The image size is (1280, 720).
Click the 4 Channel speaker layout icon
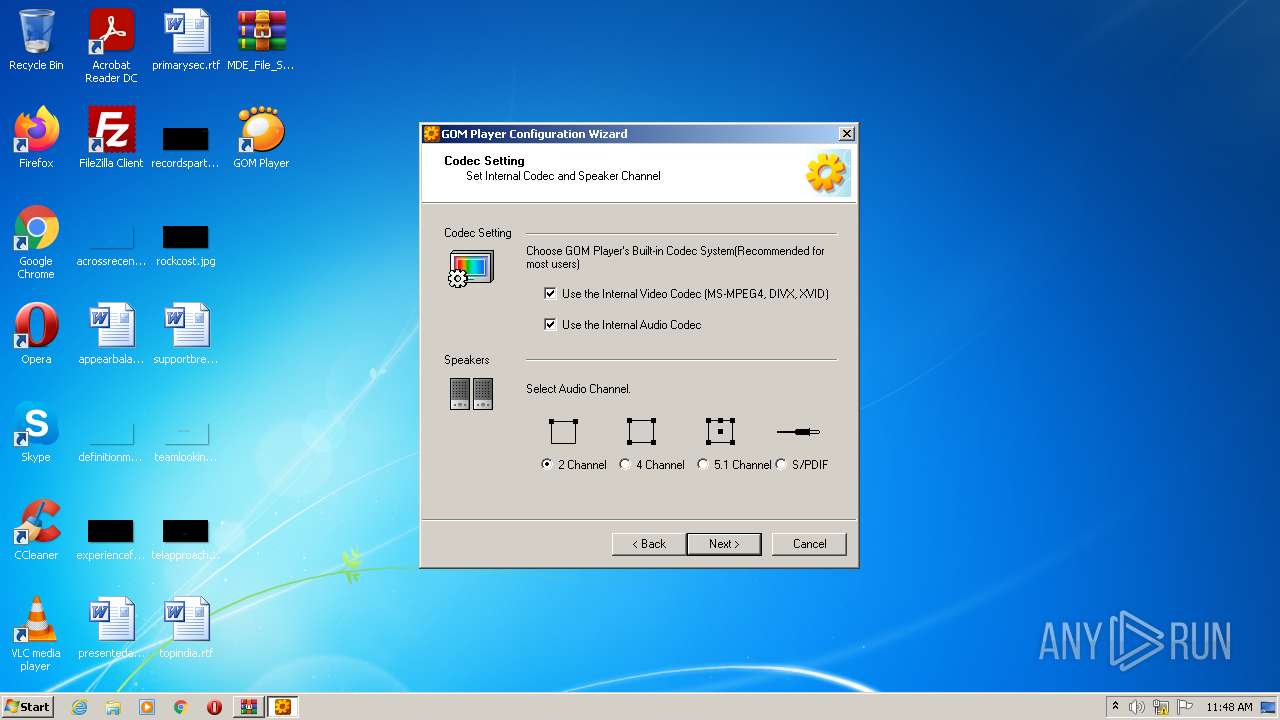pos(641,431)
